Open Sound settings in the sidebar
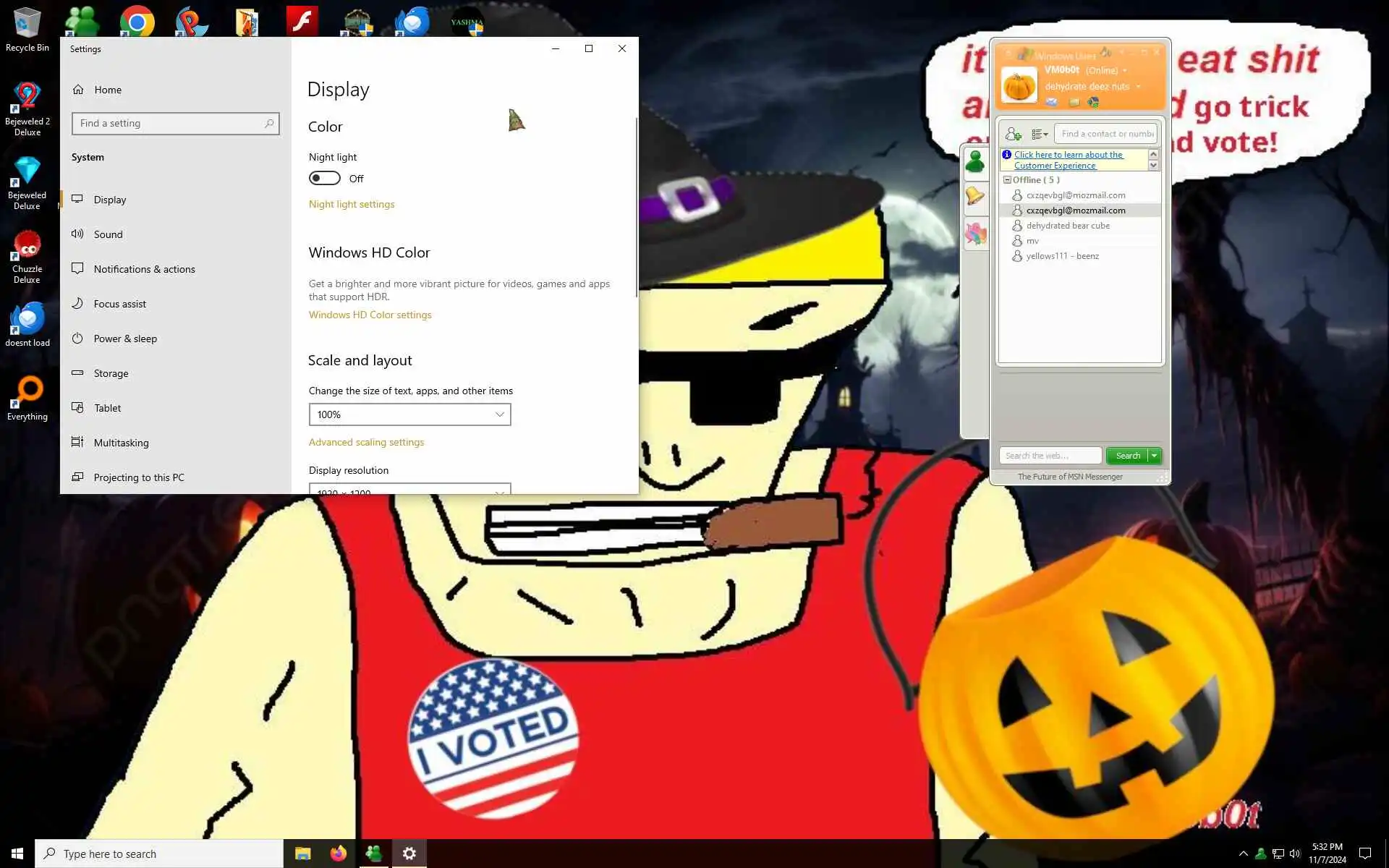 click(x=108, y=234)
